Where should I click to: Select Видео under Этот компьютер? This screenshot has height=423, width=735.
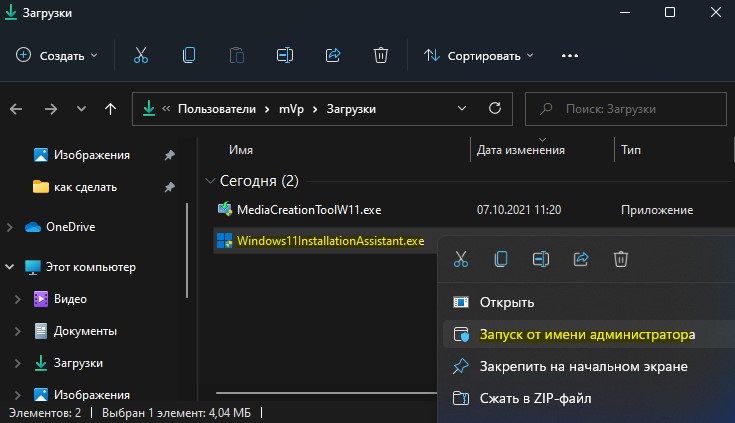point(70,299)
